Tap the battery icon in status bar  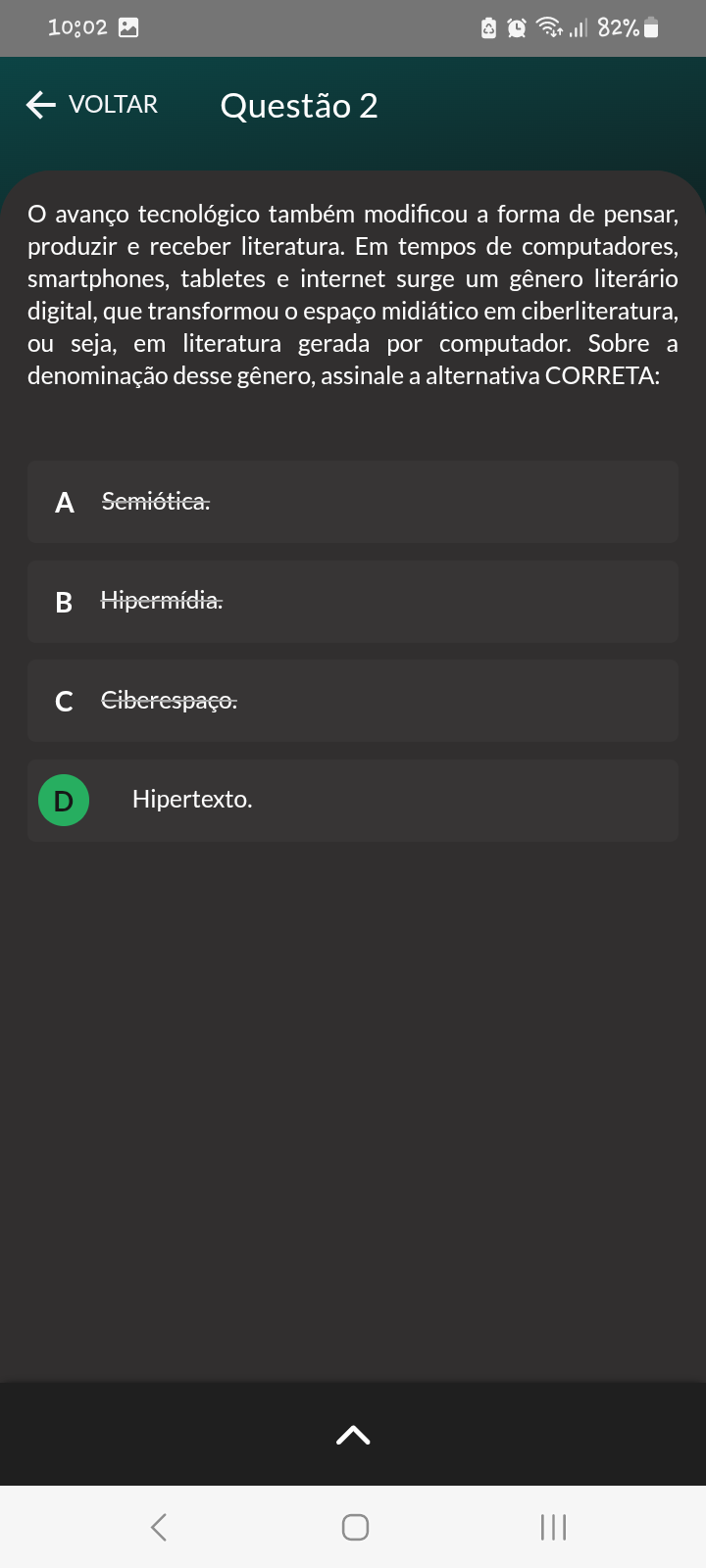(x=652, y=28)
